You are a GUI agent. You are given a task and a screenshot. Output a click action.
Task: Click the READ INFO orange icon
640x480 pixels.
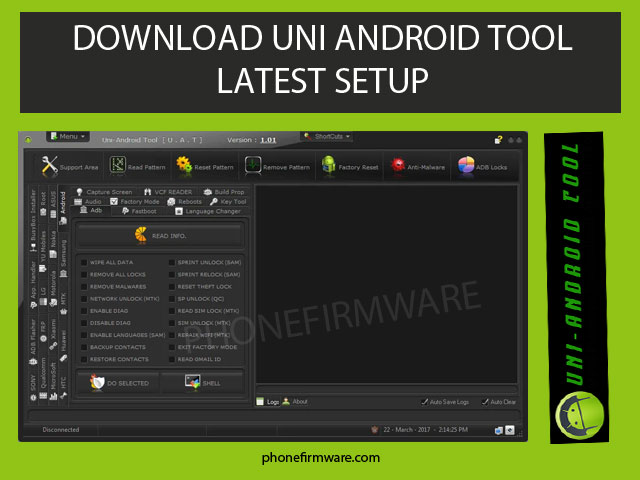coord(141,235)
